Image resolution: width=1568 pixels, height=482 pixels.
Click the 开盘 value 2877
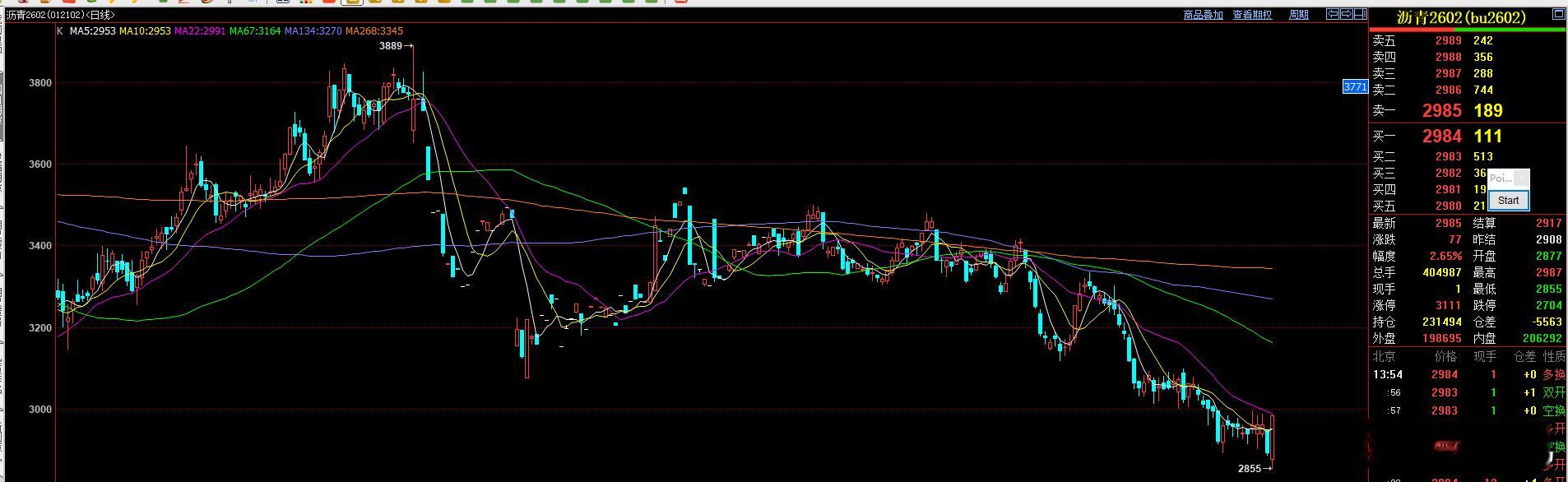pos(1549,256)
